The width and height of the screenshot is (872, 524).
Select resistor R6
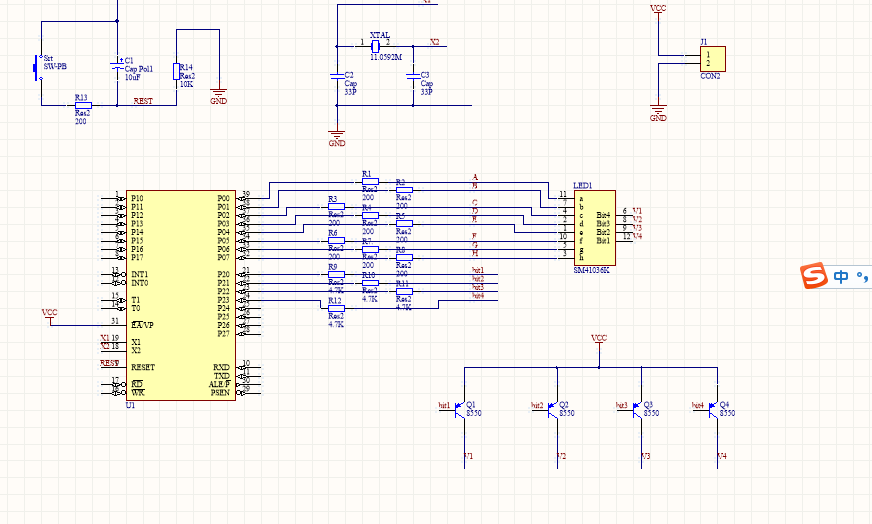[336, 241]
